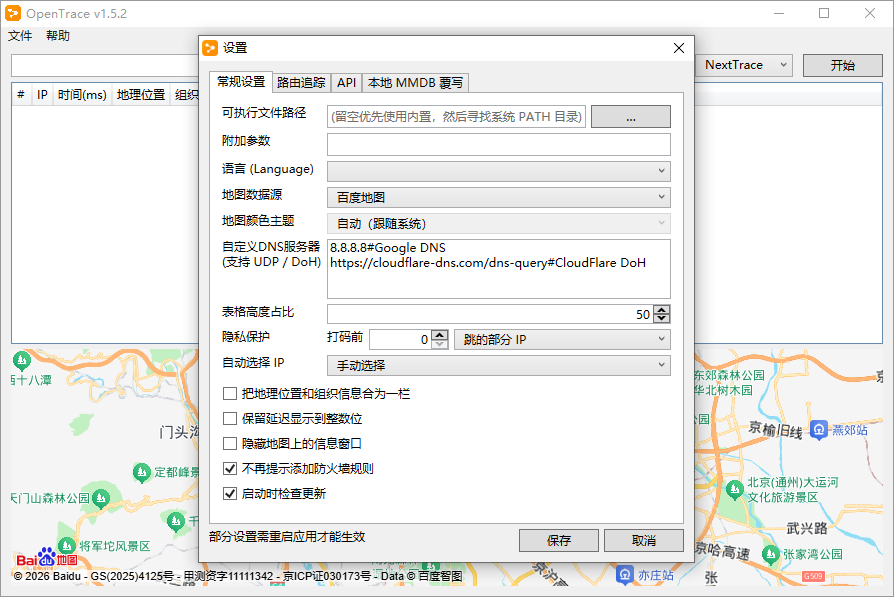This screenshot has height=597, width=894.
Task: Switch to the 常规设置 tab
Action: [x=241, y=82]
